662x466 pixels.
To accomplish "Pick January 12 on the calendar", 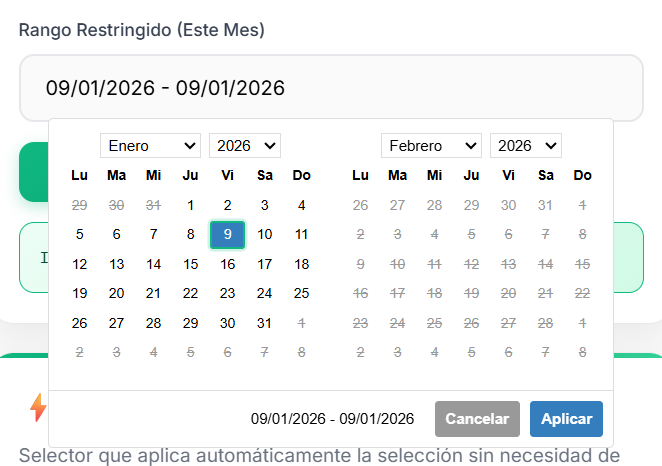I will click(80, 264).
